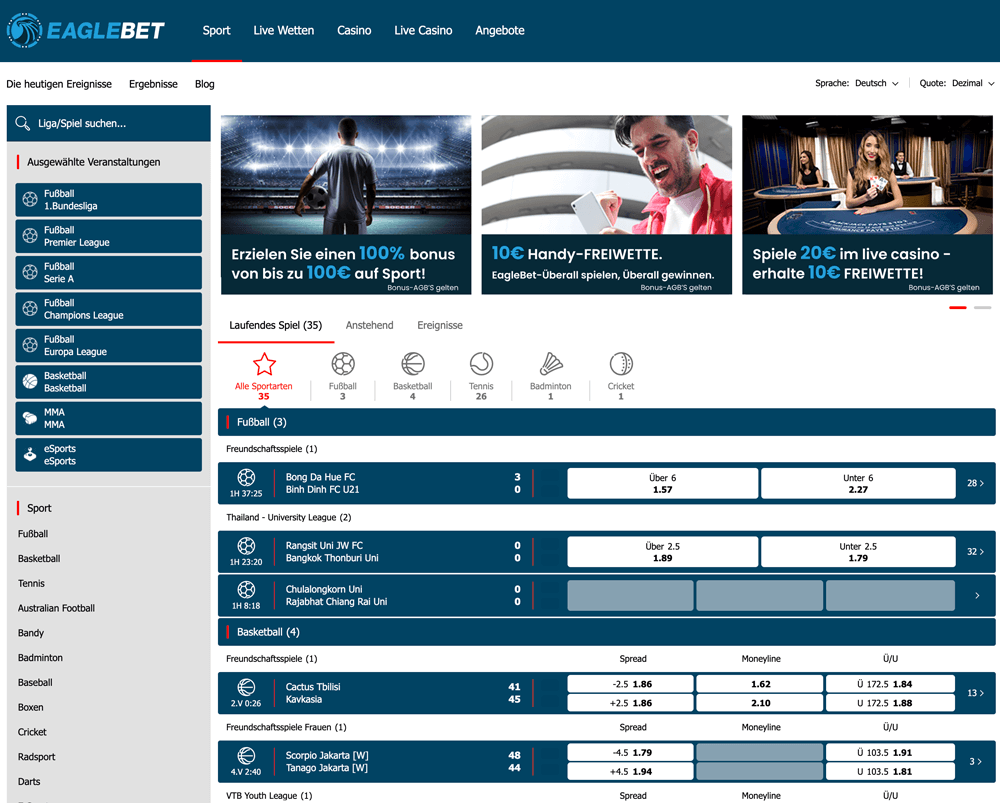This screenshot has height=803, width=1000.
Task: Expand markets arrow for Chulalongkorn Uni match
Action: tap(977, 595)
